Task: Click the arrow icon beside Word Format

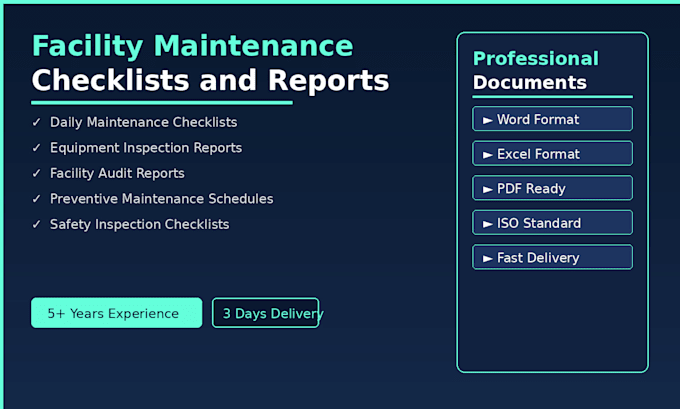Action: tap(487, 120)
